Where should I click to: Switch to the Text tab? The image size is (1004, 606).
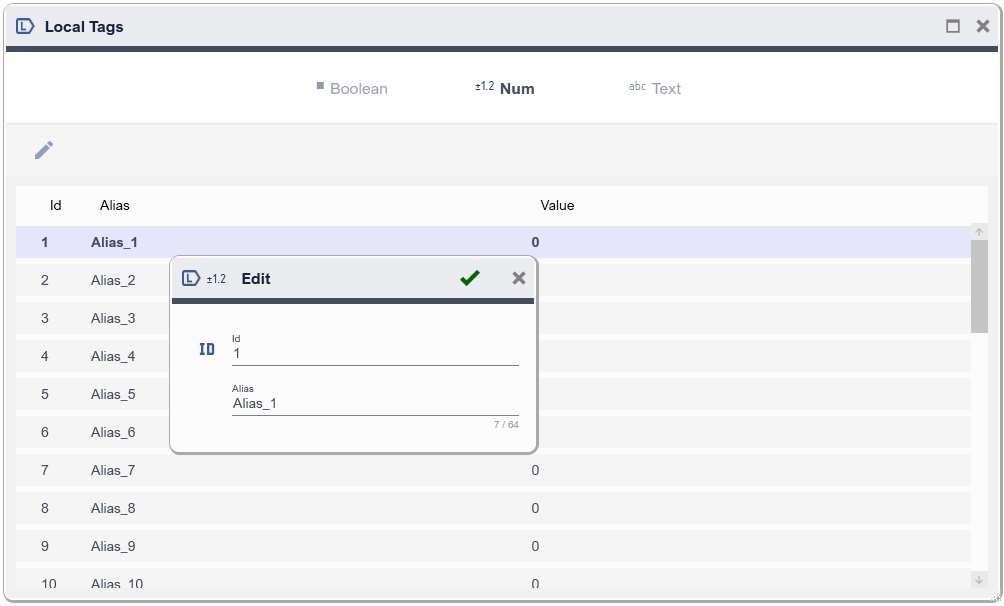click(655, 89)
